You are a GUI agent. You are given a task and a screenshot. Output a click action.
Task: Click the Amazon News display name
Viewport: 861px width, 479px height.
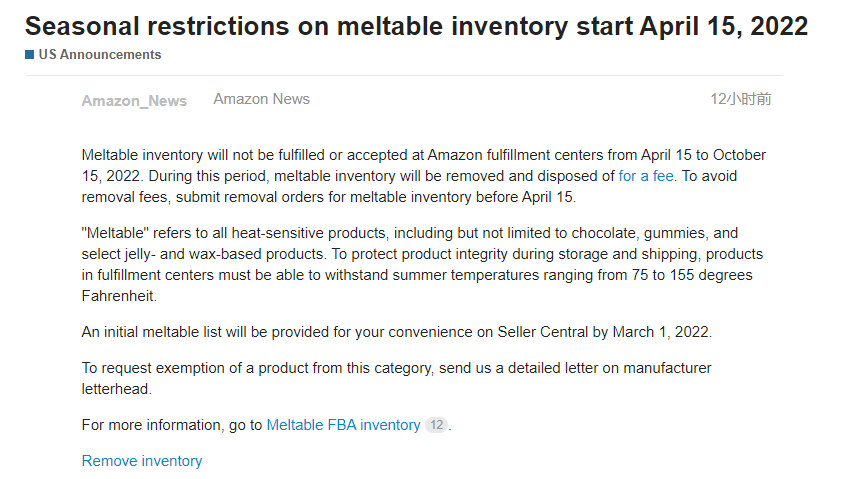pyautogui.click(x=261, y=99)
